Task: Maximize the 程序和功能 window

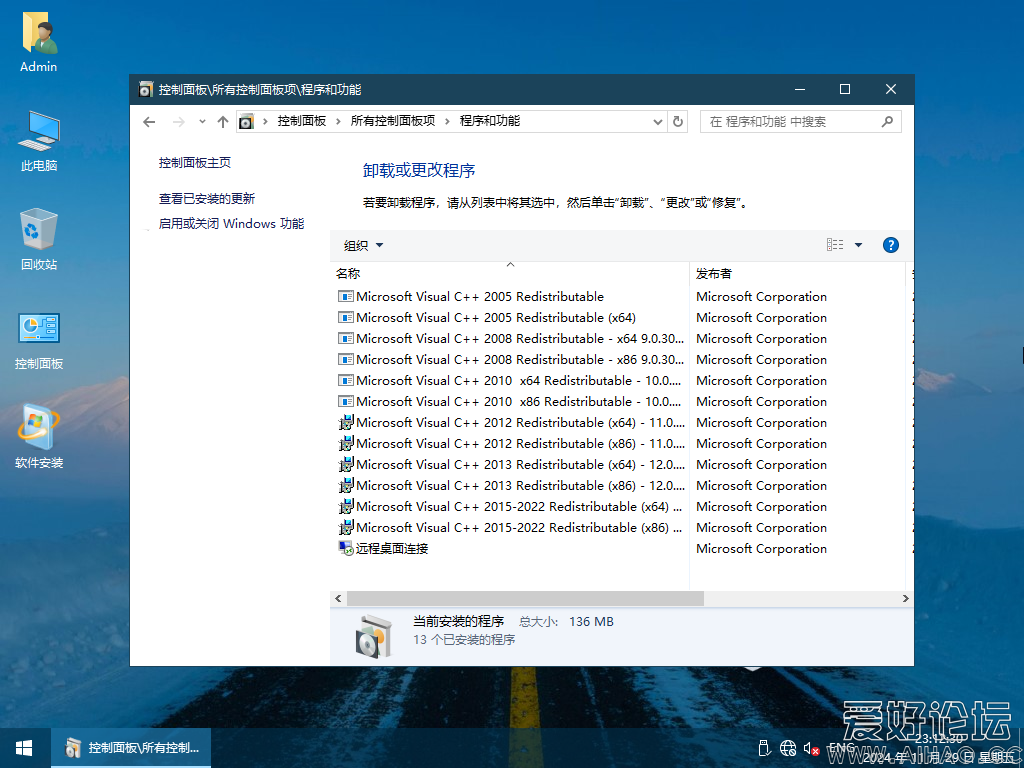Action: (845, 89)
